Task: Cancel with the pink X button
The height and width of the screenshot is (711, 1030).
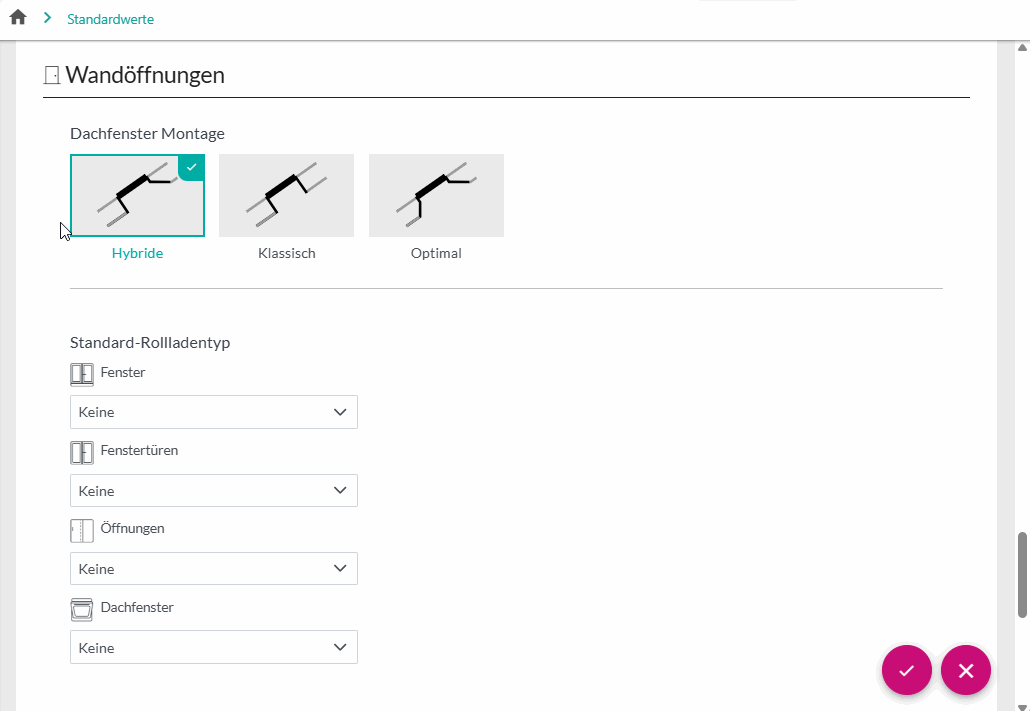Action: (x=965, y=670)
